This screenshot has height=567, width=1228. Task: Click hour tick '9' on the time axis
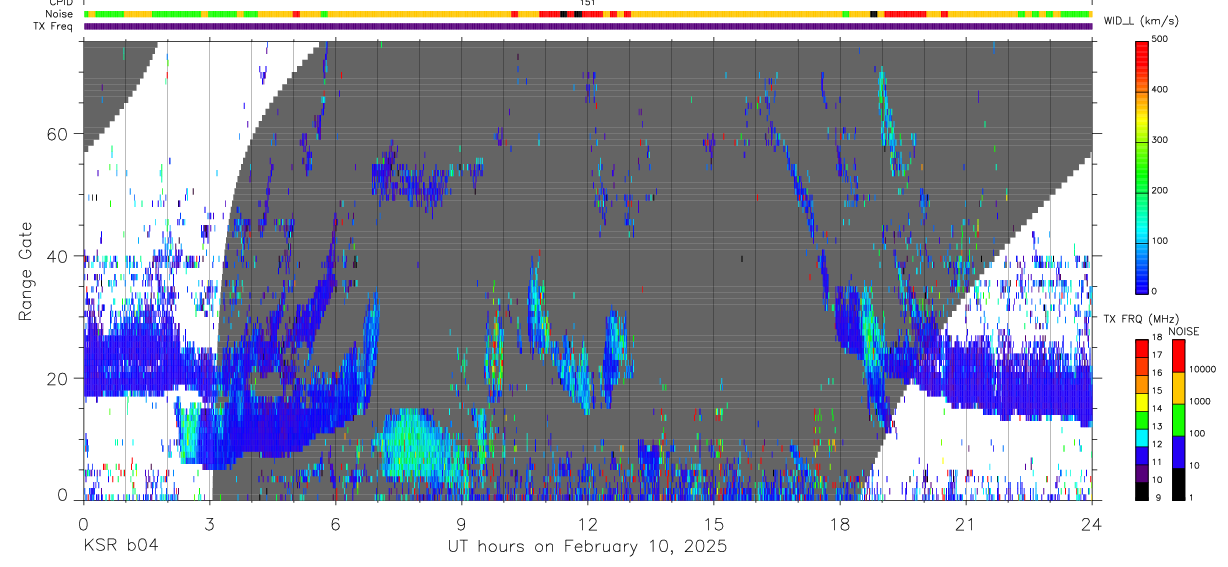[462, 524]
